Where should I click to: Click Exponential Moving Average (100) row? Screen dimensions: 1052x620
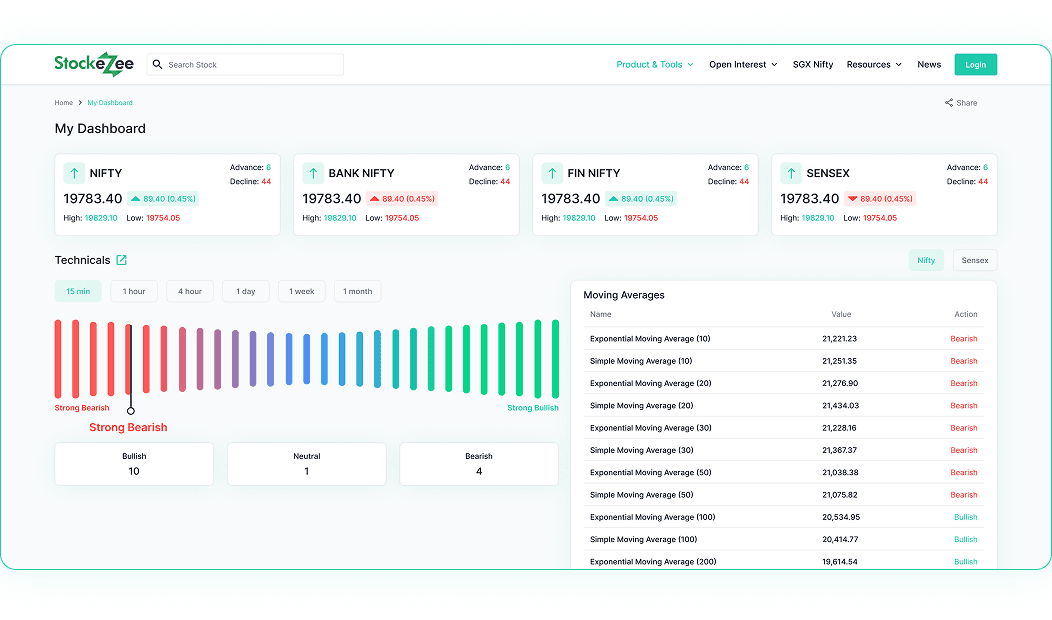tap(784, 517)
